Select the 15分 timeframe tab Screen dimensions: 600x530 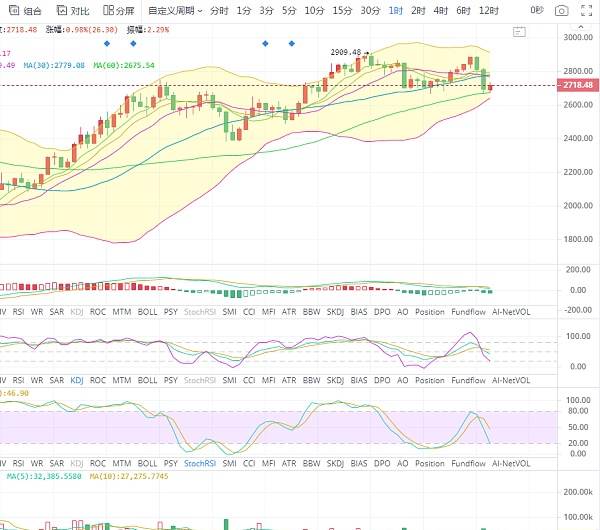(x=342, y=11)
